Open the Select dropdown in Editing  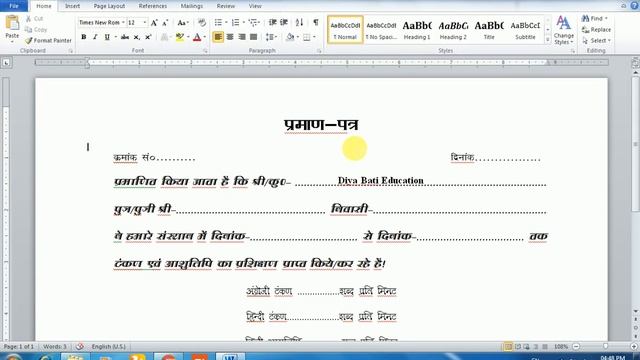597,40
